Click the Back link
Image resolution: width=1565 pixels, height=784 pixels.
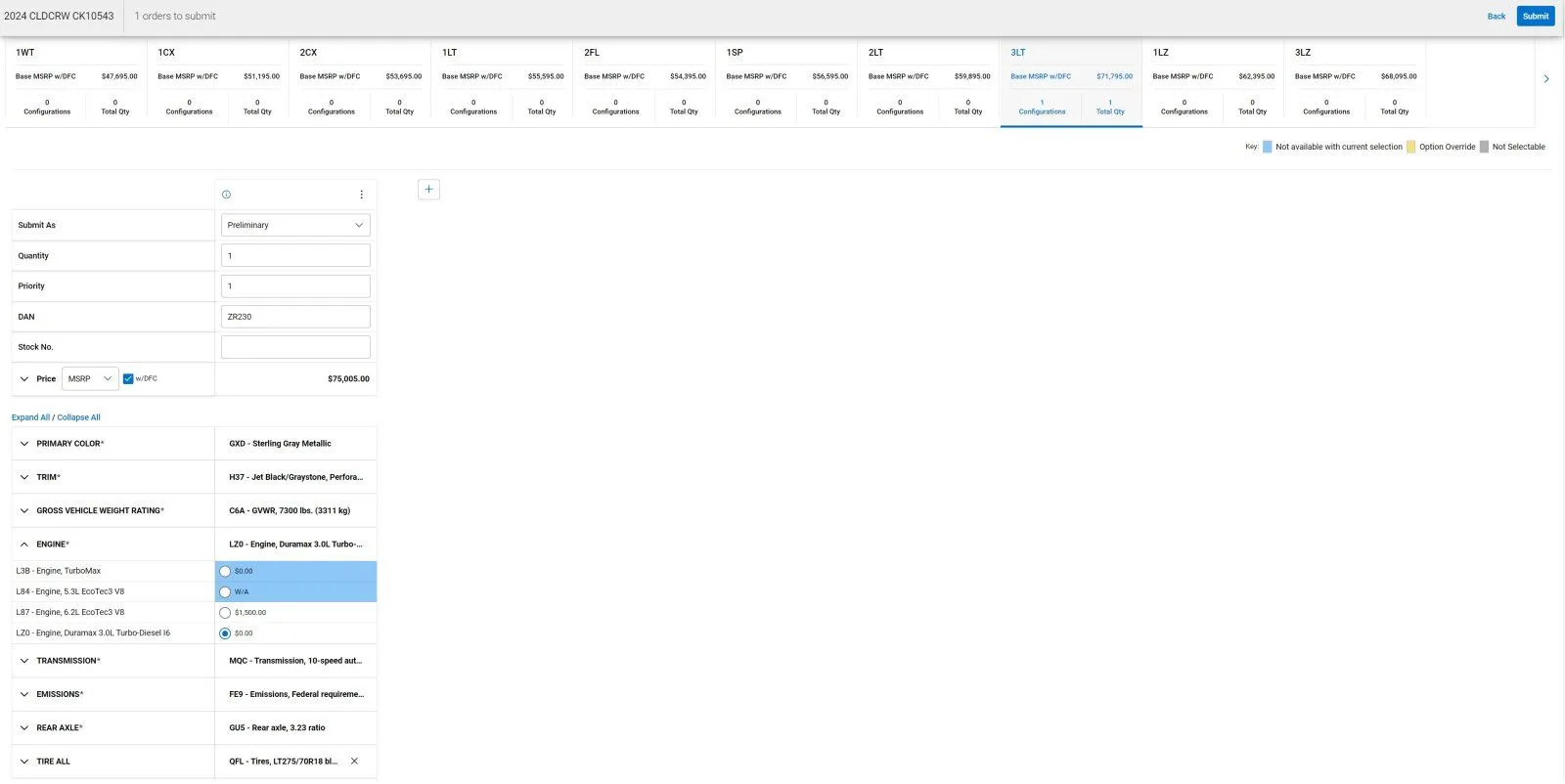[1496, 17]
